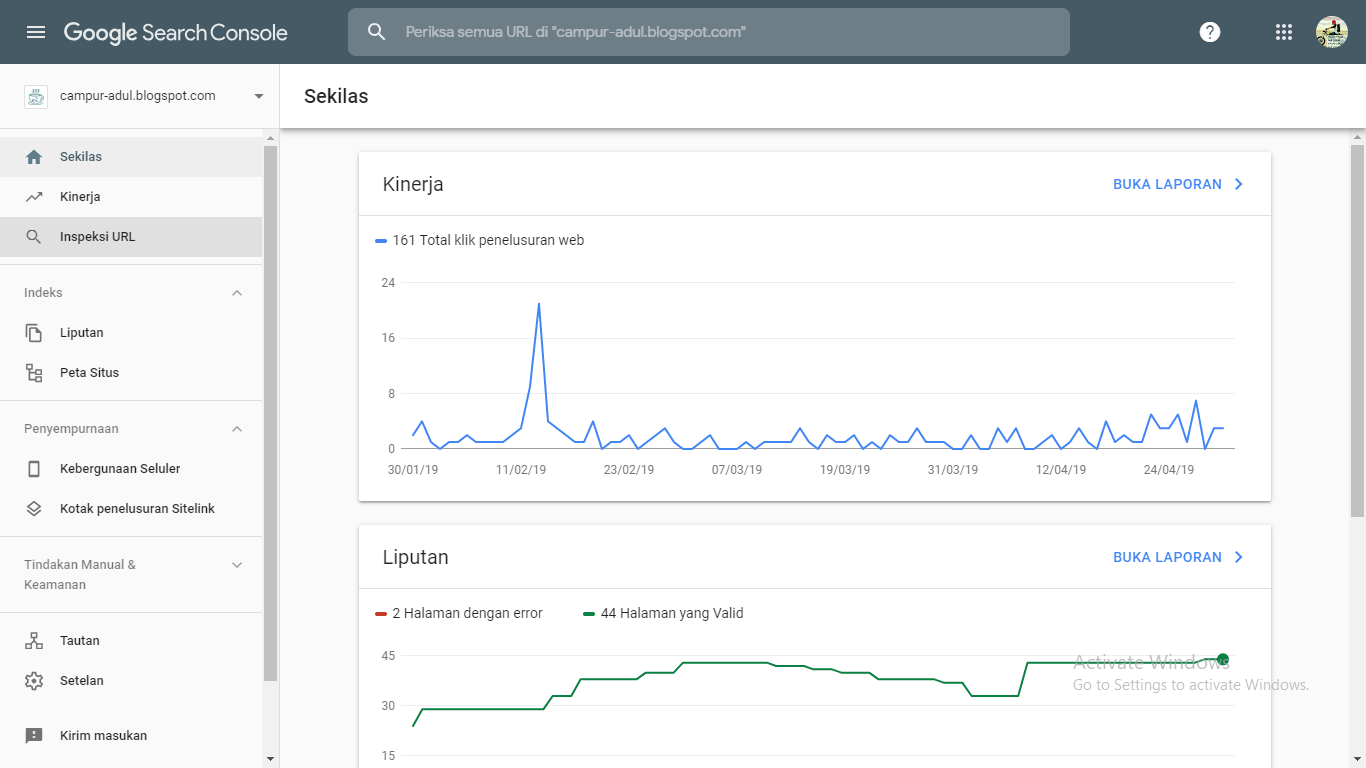This screenshot has height=768, width=1366.
Task: Click the Liputan pages icon
Action: (34, 333)
